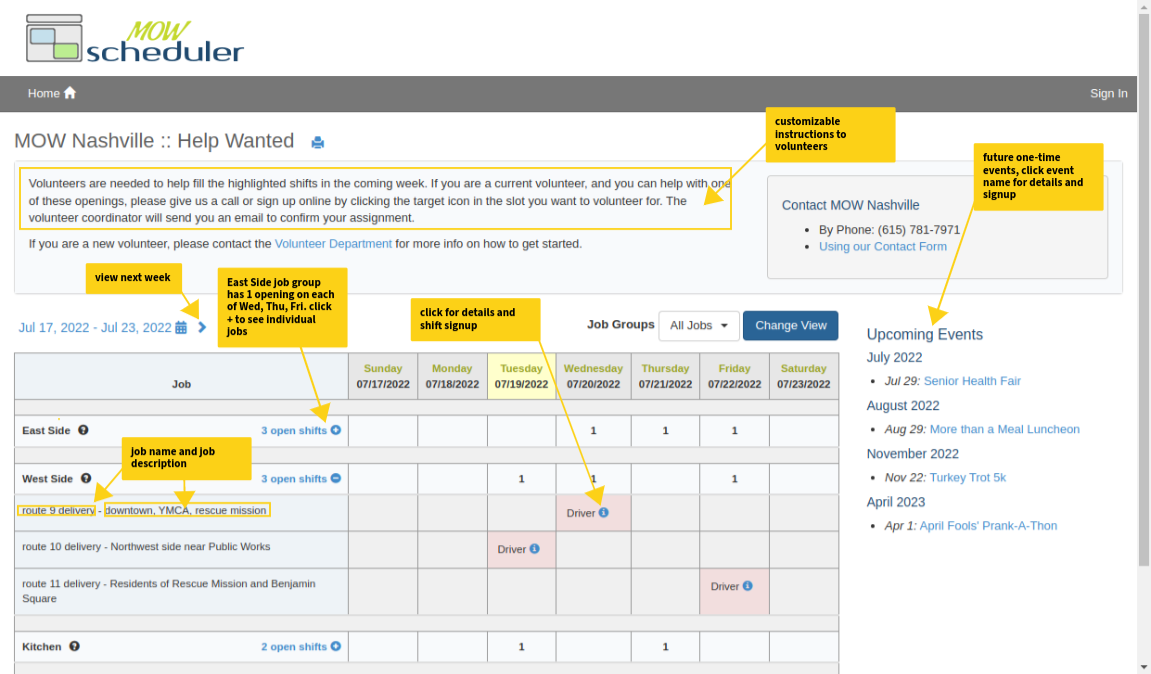Click East Side Wednesday open count 1
The image size is (1151, 674).
tap(593, 431)
